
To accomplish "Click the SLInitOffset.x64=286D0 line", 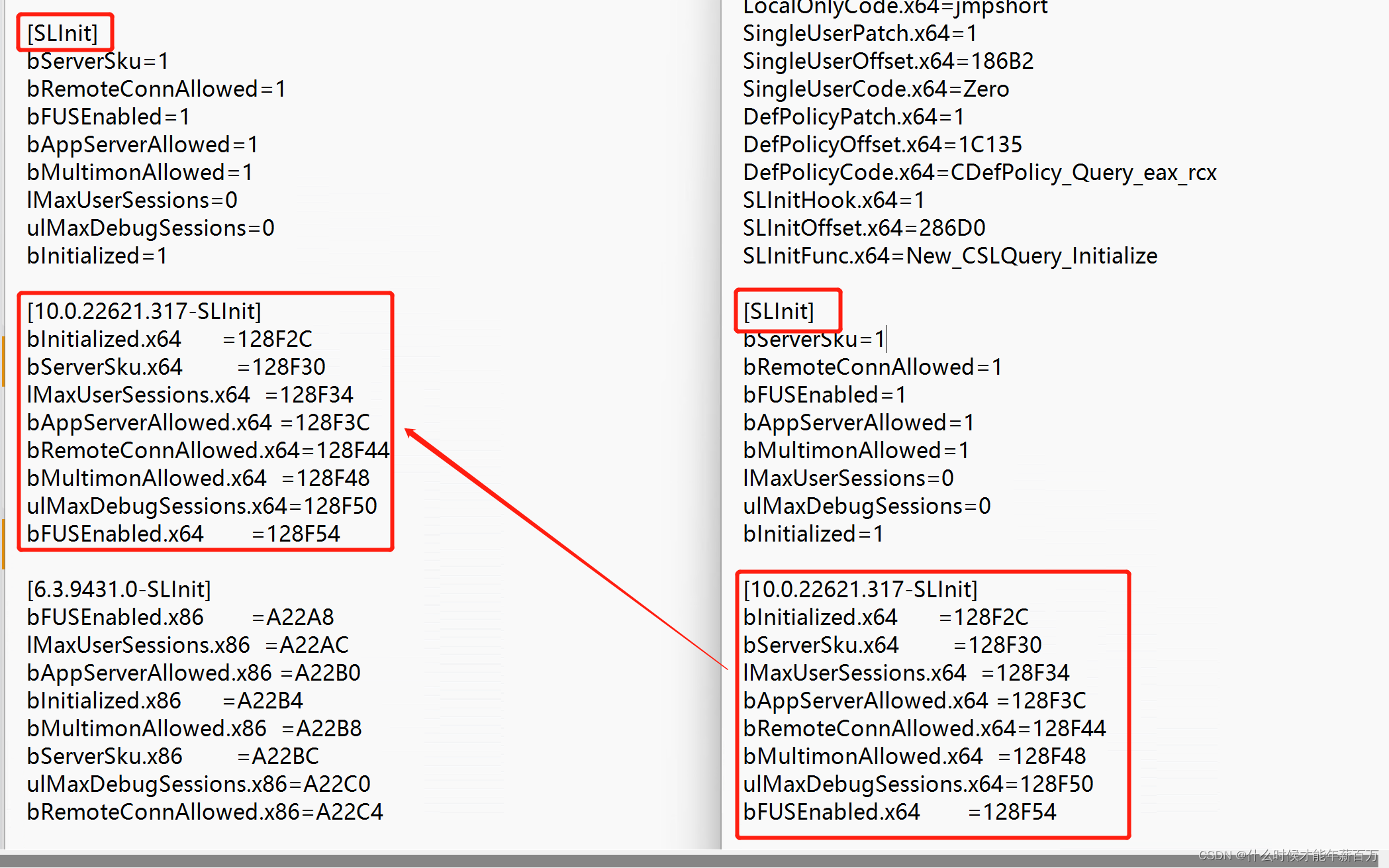I will pyautogui.click(x=863, y=228).
